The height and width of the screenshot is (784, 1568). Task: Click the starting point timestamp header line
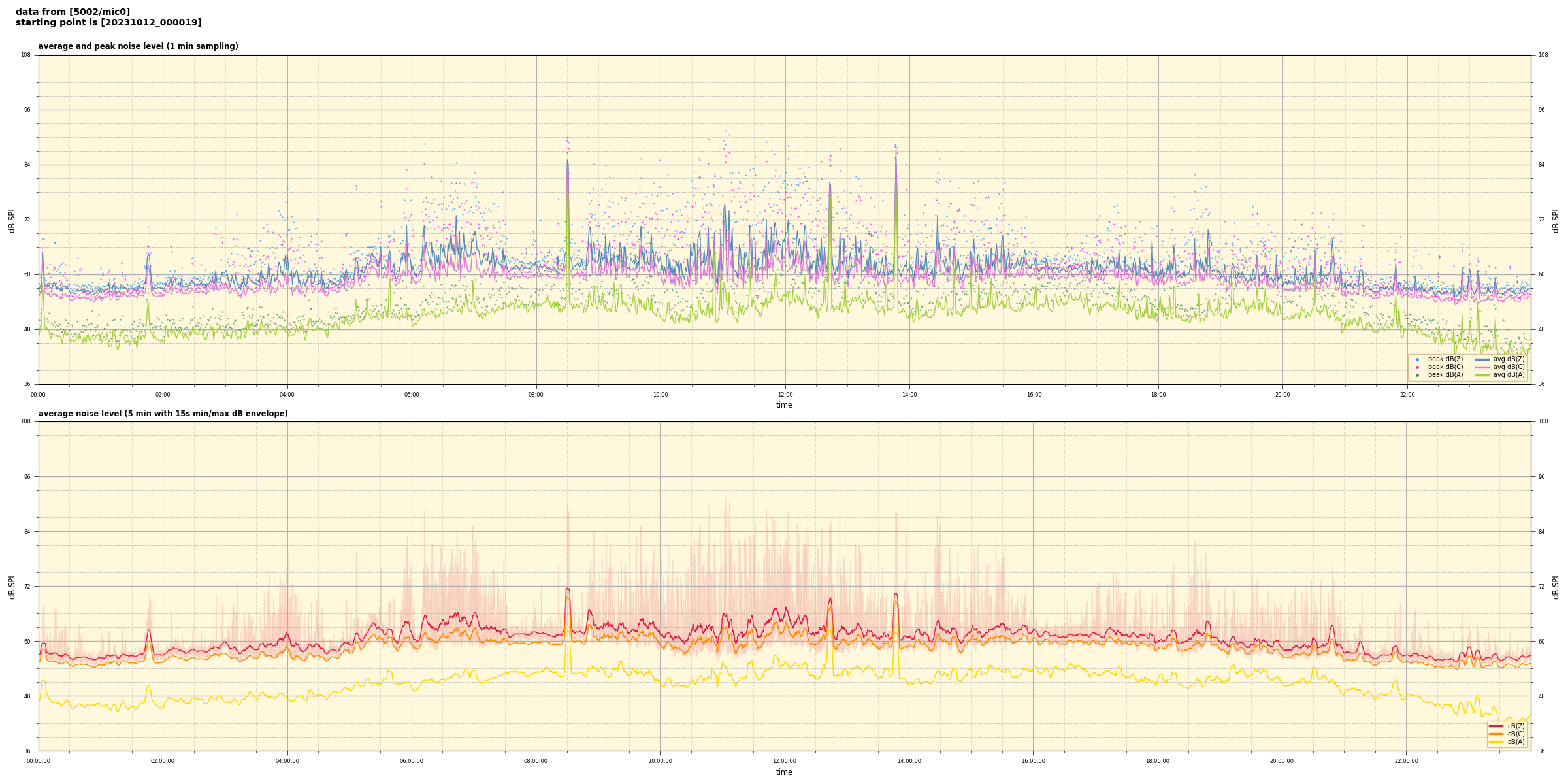tap(108, 23)
